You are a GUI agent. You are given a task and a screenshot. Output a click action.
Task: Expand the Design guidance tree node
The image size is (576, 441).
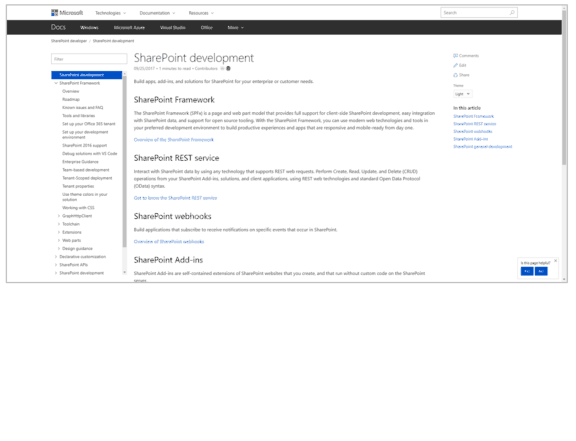(59, 248)
